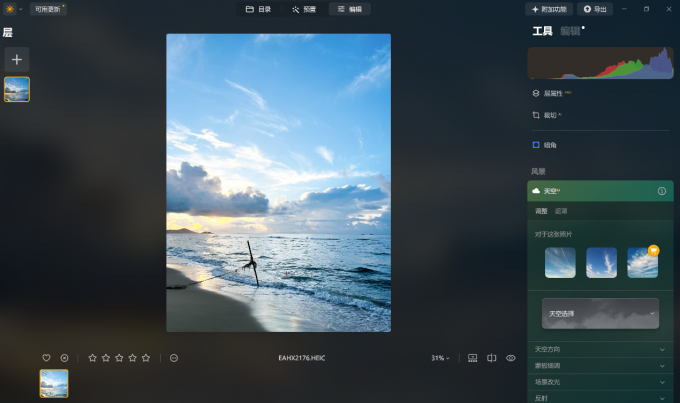Select the filmstrip thumbnail of beach photo

pos(54,383)
